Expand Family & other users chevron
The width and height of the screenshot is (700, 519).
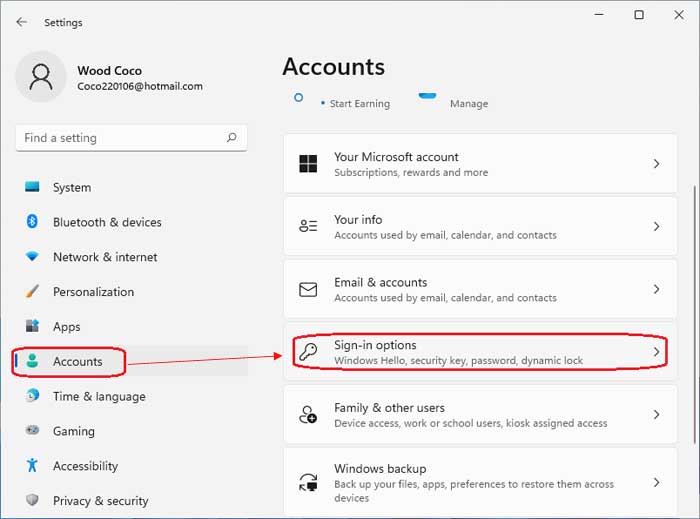(x=656, y=415)
